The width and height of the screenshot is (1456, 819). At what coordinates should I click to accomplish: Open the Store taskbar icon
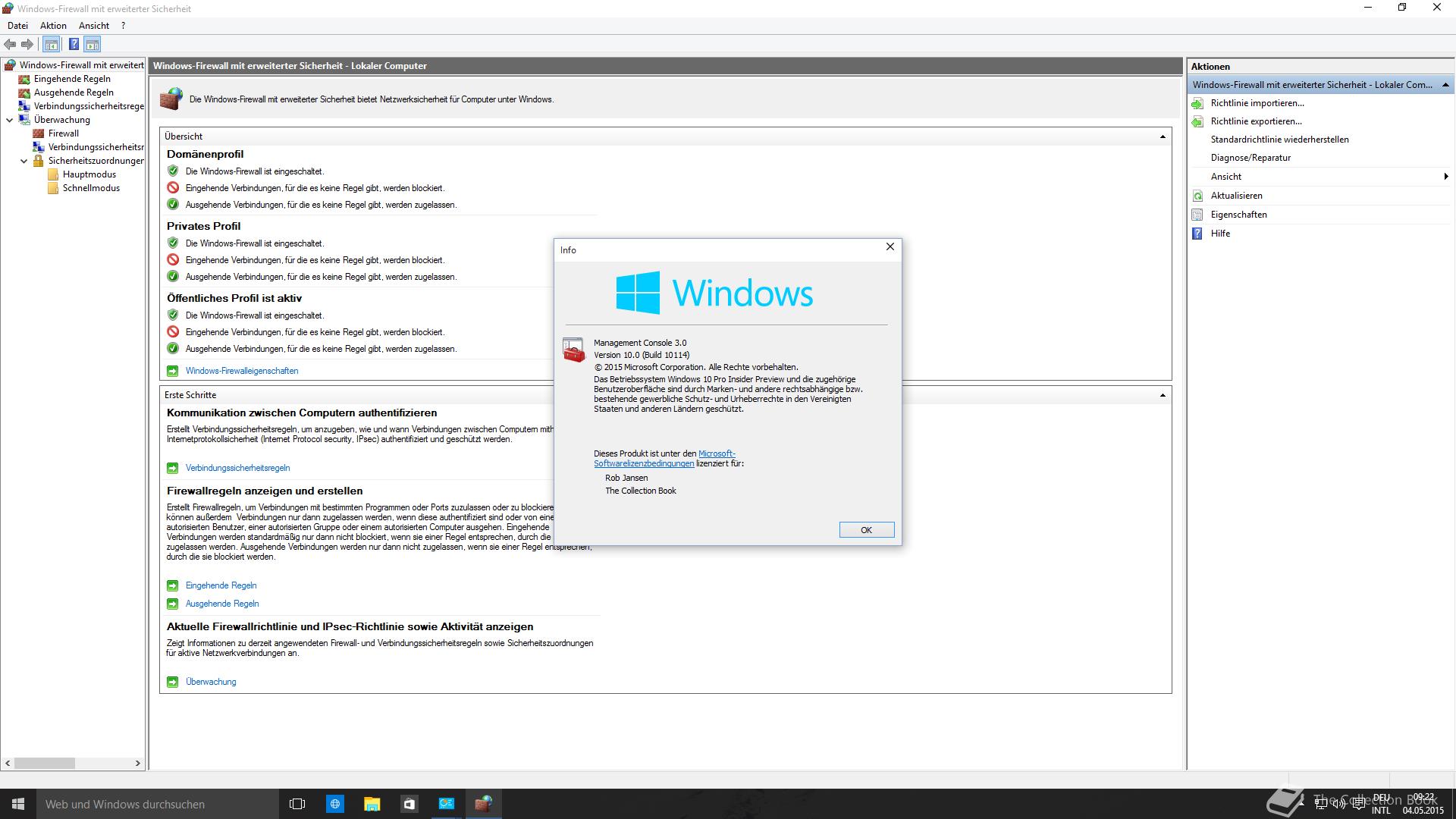[409, 804]
